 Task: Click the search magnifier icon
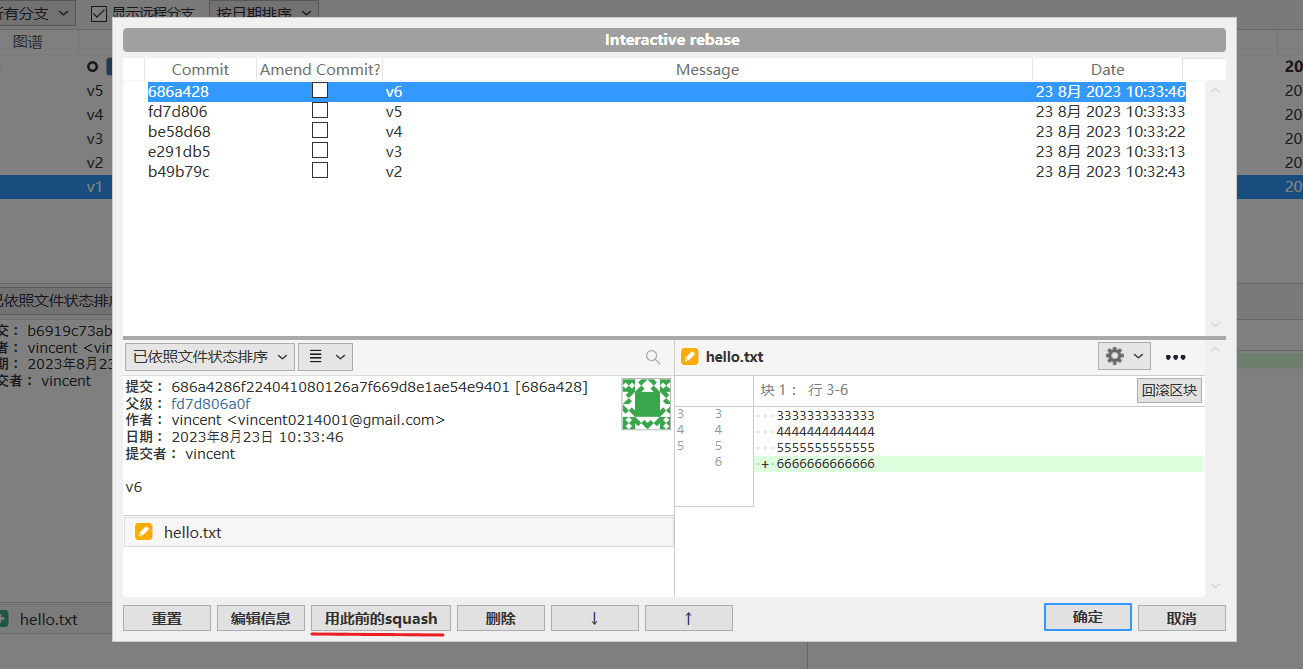pos(653,357)
